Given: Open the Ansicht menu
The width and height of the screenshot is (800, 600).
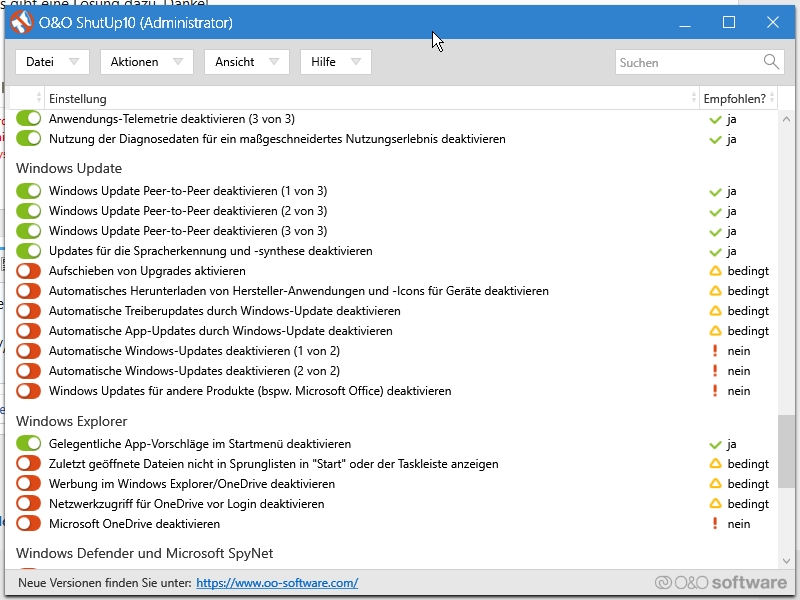Looking at the screenshot, I should click(x=246, y=62).
